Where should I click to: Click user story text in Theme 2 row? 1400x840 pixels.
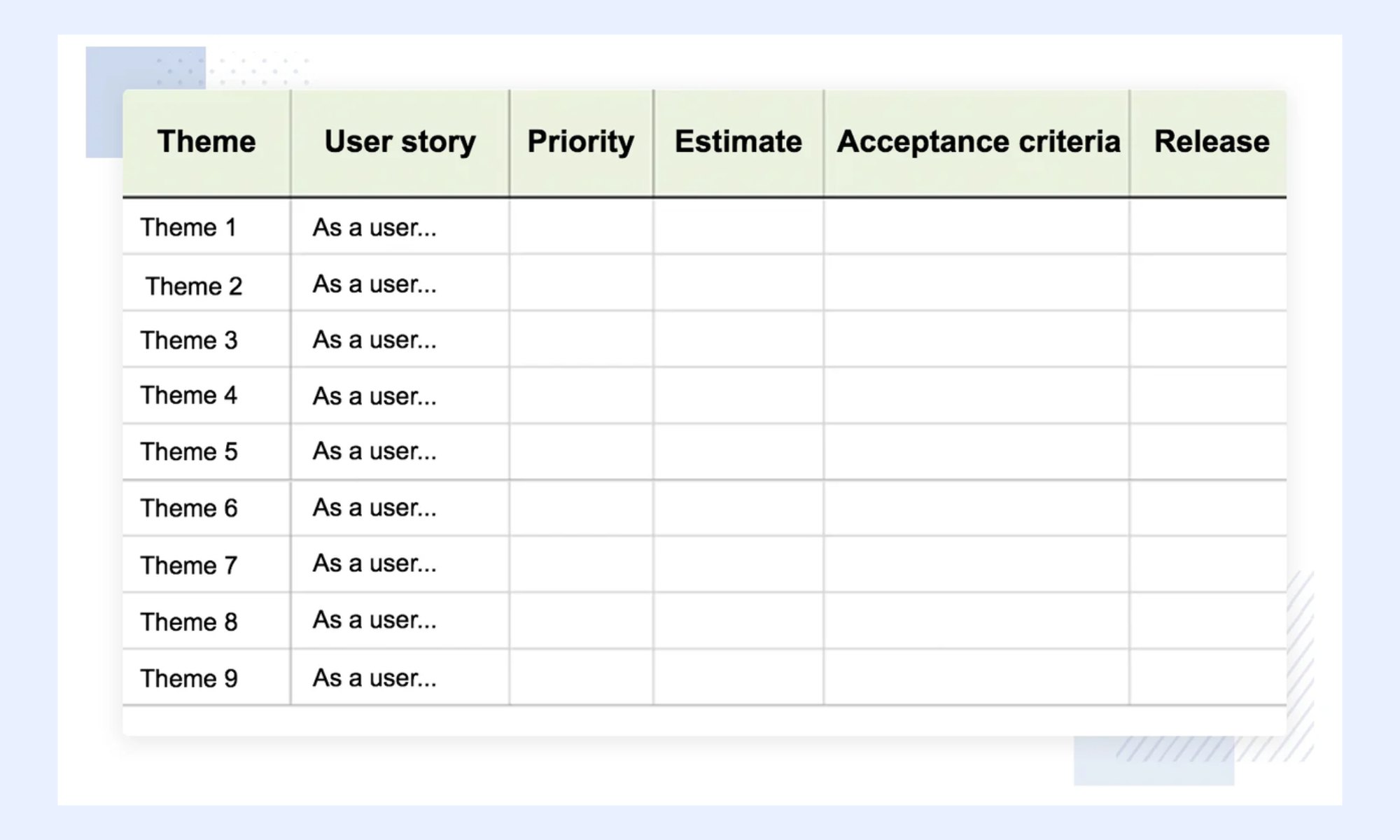(x=374, y=284)
